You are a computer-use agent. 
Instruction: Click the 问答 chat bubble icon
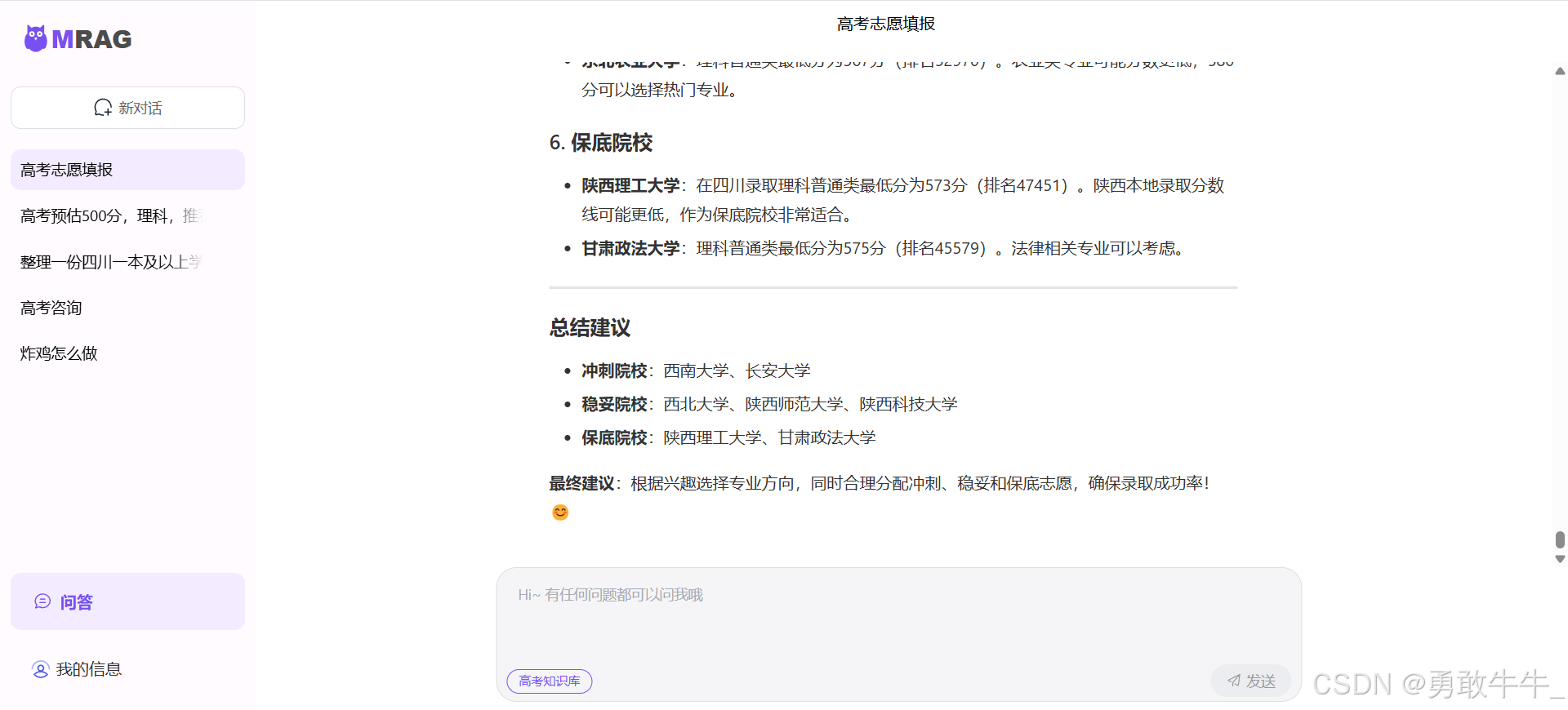[42, 601]
